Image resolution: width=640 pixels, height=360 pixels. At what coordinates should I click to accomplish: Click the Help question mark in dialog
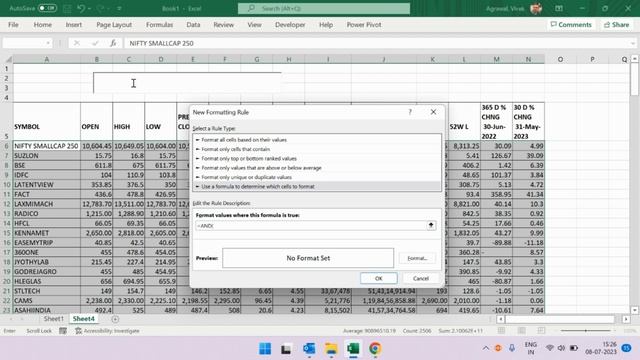tap(410, 112)
